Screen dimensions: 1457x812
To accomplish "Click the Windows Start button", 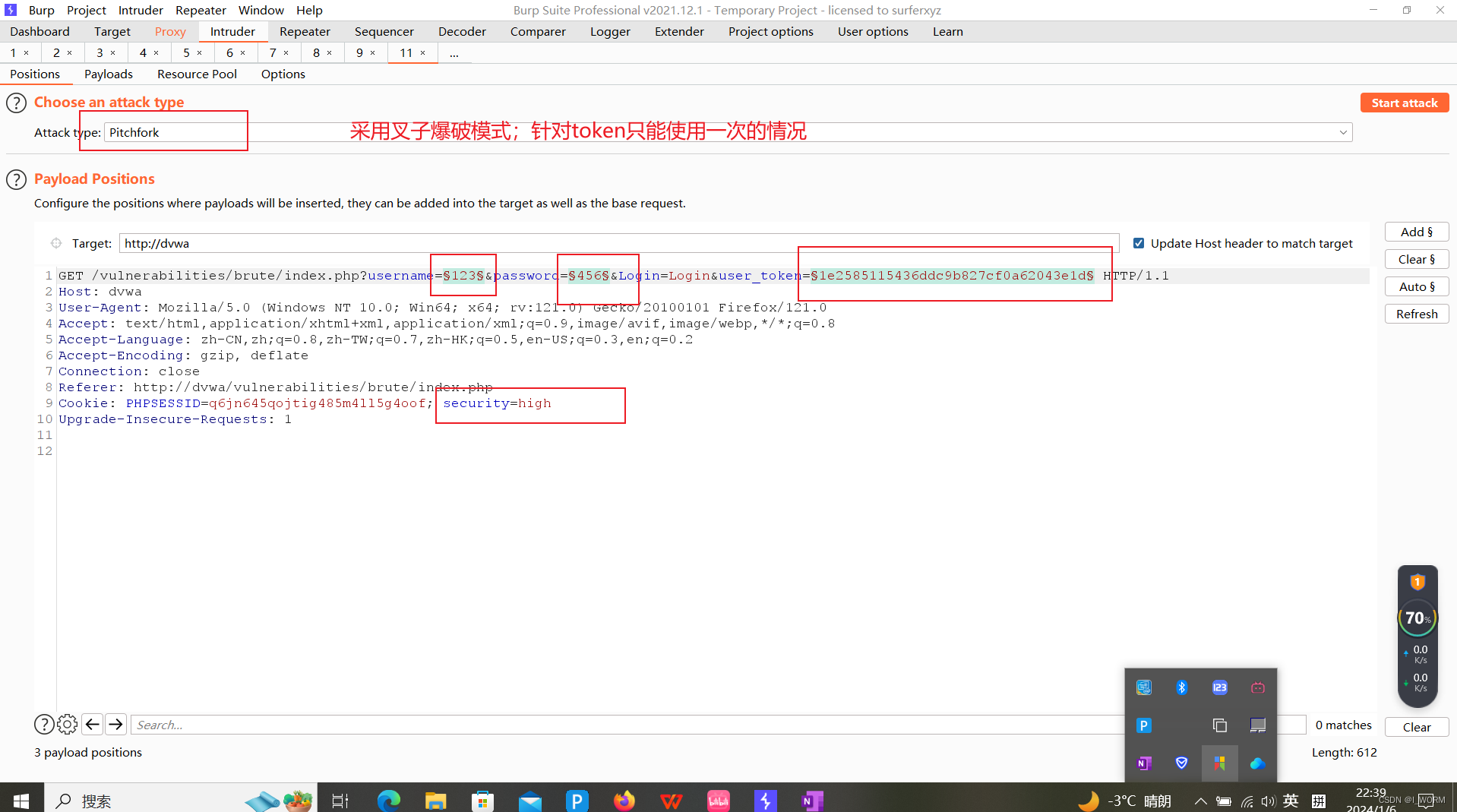I will coord(21,801).
